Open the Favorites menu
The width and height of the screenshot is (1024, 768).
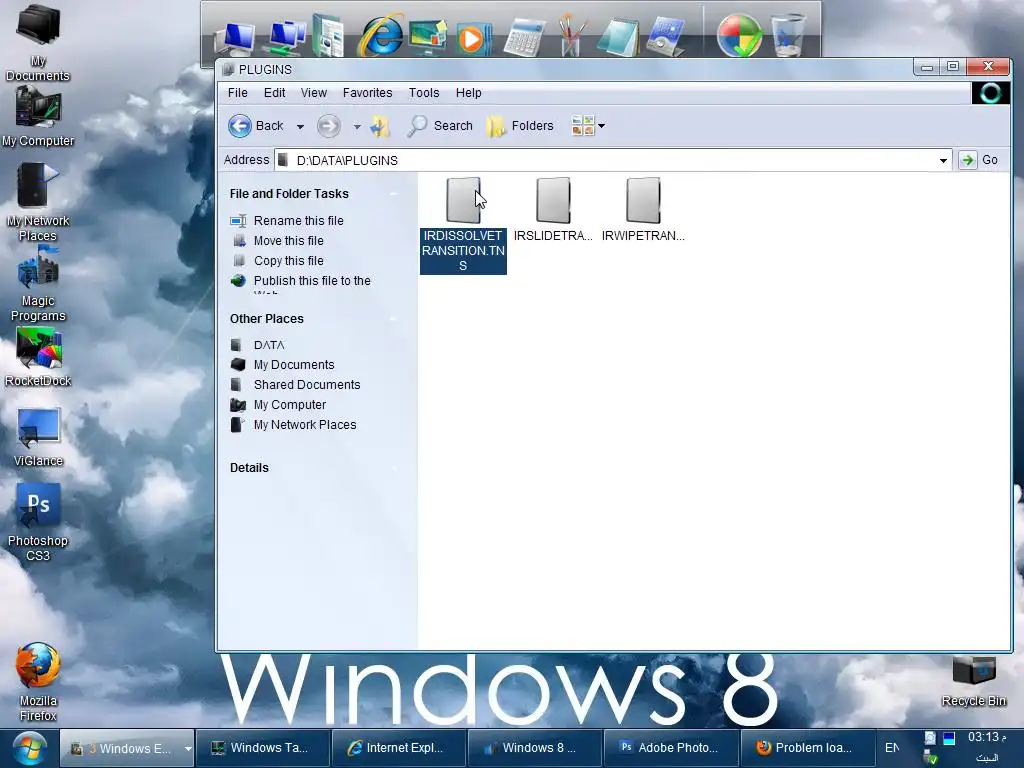368,93
